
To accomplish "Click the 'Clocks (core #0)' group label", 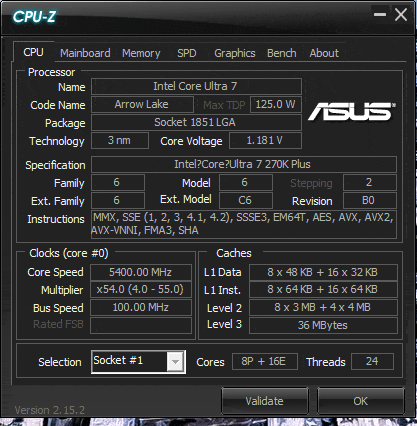I will point(69,253).
